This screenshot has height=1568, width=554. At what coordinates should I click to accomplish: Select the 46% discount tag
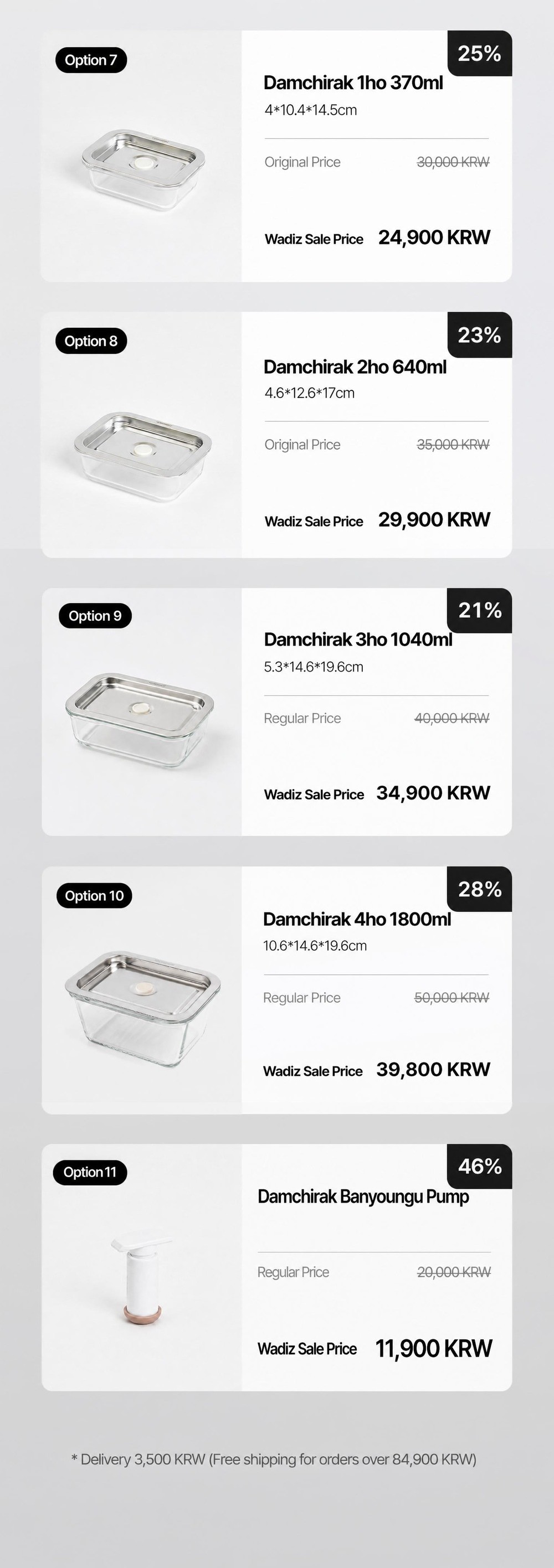pyautogui.click(x=480, y=1166)
